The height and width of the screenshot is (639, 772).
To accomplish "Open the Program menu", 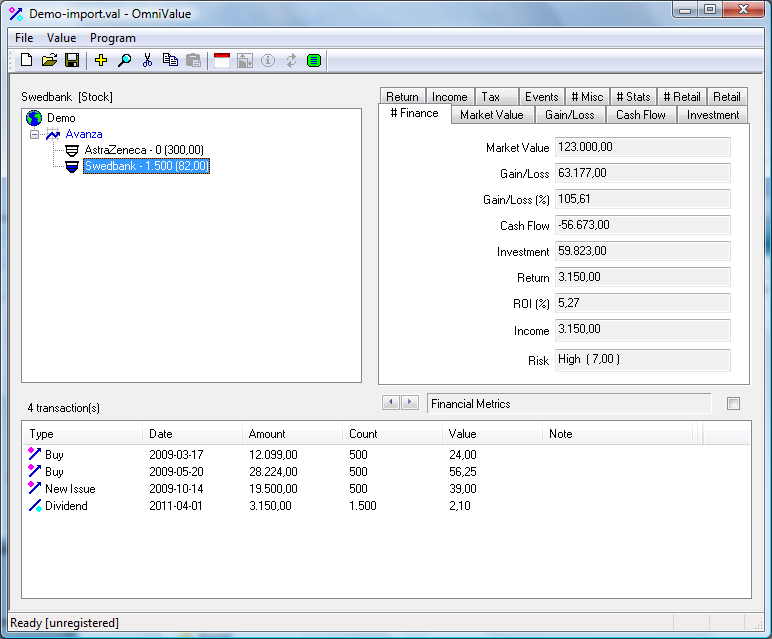I will click(x=113, y=38).
